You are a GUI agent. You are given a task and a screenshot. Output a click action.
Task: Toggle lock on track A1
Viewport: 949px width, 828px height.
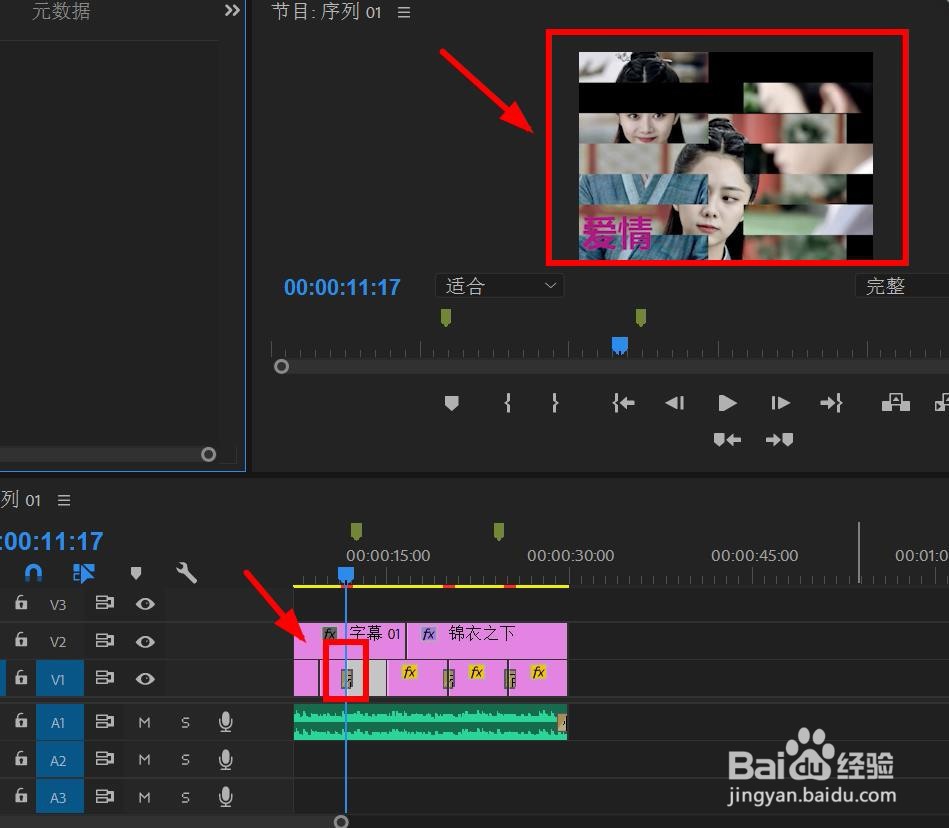pos(21,720)
